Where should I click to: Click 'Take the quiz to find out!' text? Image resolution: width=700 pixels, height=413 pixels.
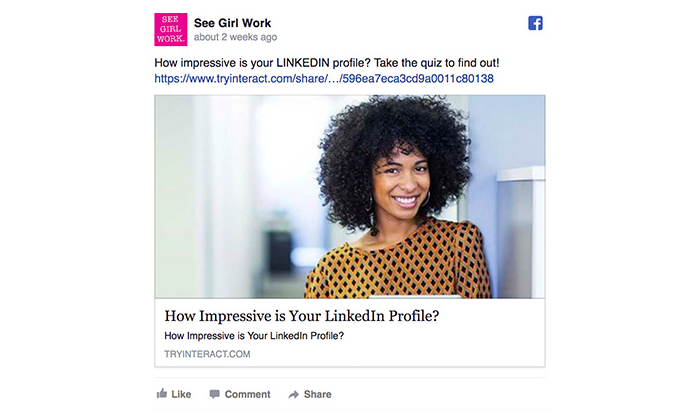pyautogui.click(x=436, y=63)
